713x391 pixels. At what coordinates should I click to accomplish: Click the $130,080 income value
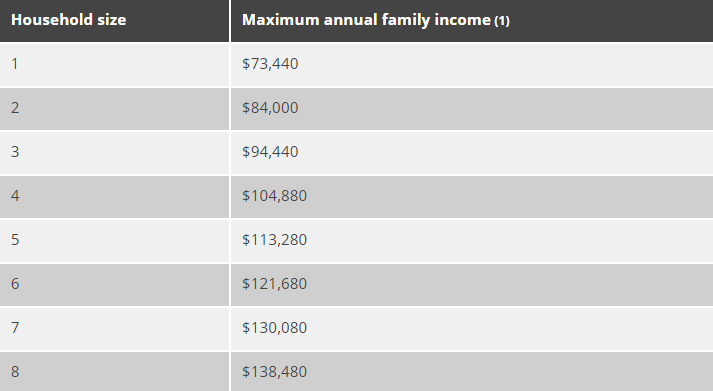[x=275, y=328]
